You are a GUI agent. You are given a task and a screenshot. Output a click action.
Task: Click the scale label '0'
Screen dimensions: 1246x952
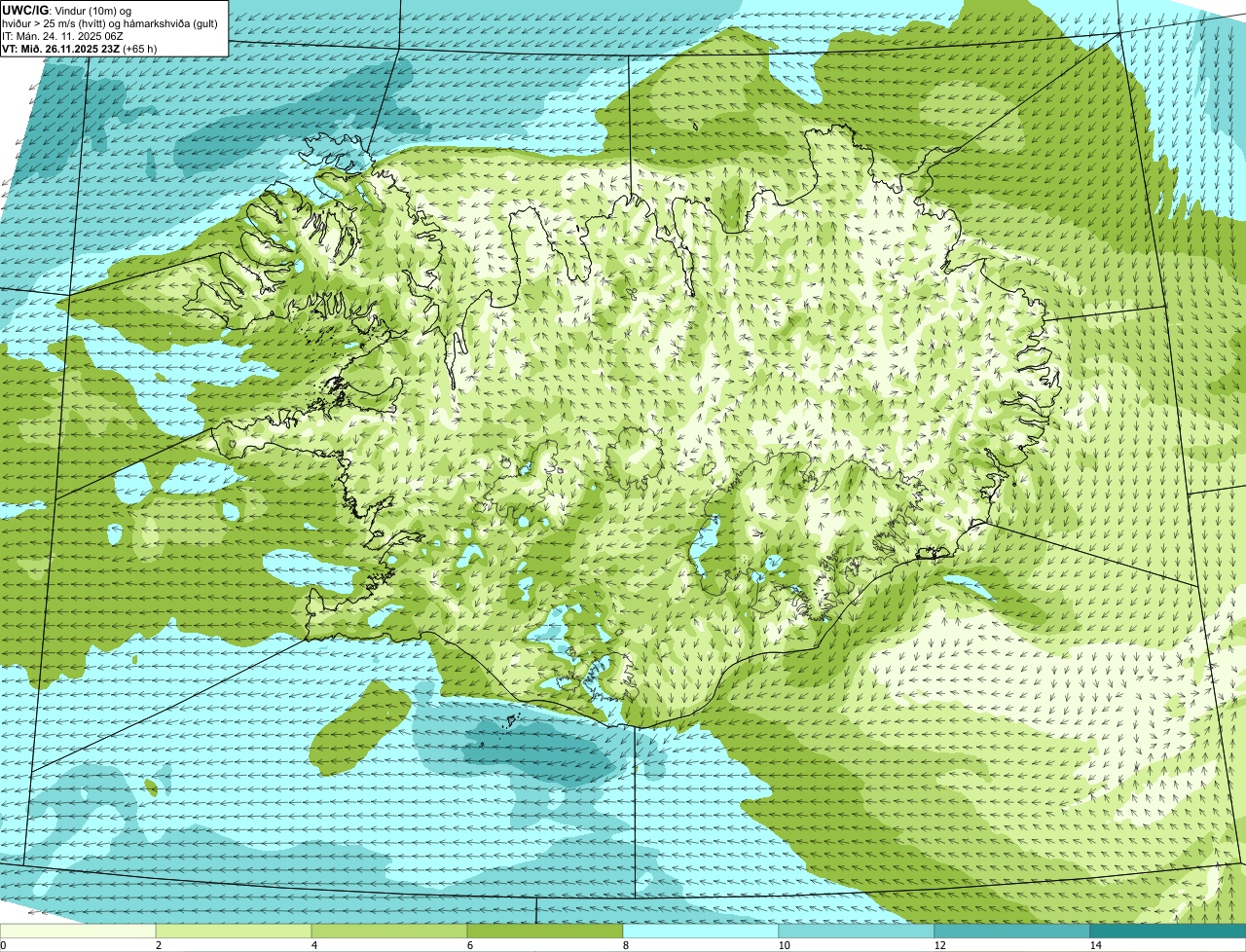tap(3, 945)
